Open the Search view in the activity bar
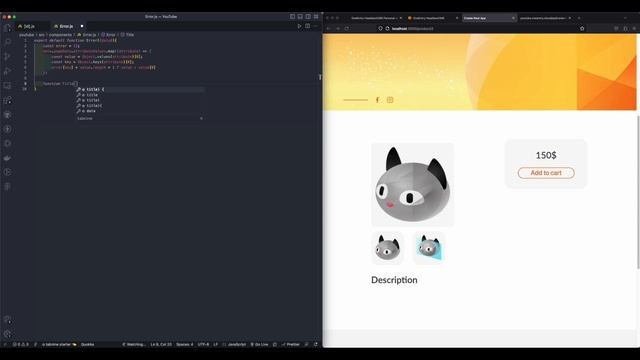The height and width of the screenshot is (360, 640). [7, 42]
